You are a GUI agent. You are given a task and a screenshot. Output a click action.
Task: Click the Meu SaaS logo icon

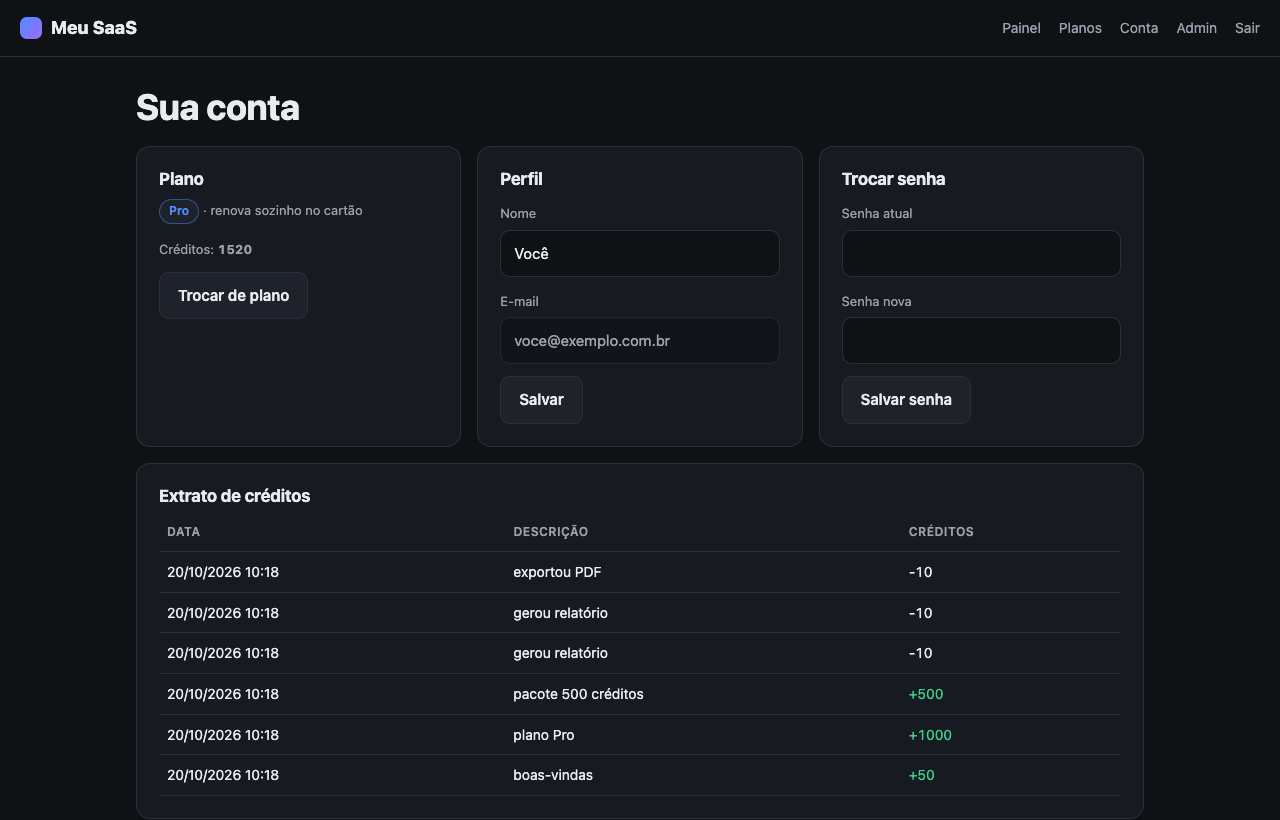pyautogui.click(x=31, y=28)
